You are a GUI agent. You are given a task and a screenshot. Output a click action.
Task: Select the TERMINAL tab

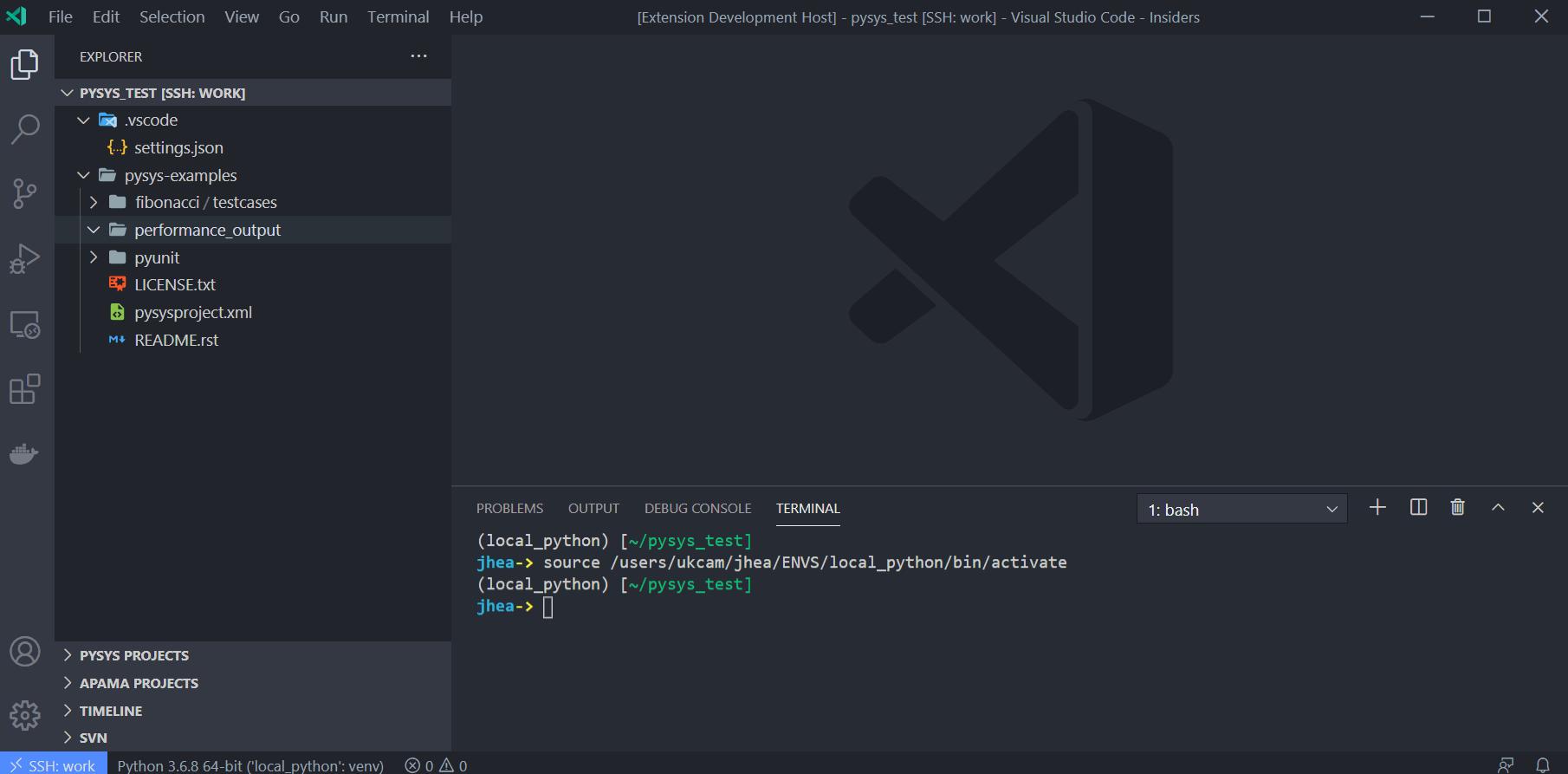[808, 508]
